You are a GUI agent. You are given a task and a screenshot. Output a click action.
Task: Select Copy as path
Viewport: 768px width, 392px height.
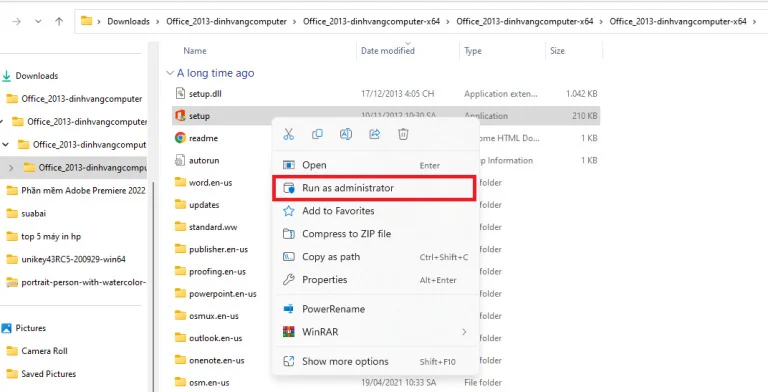375,257
